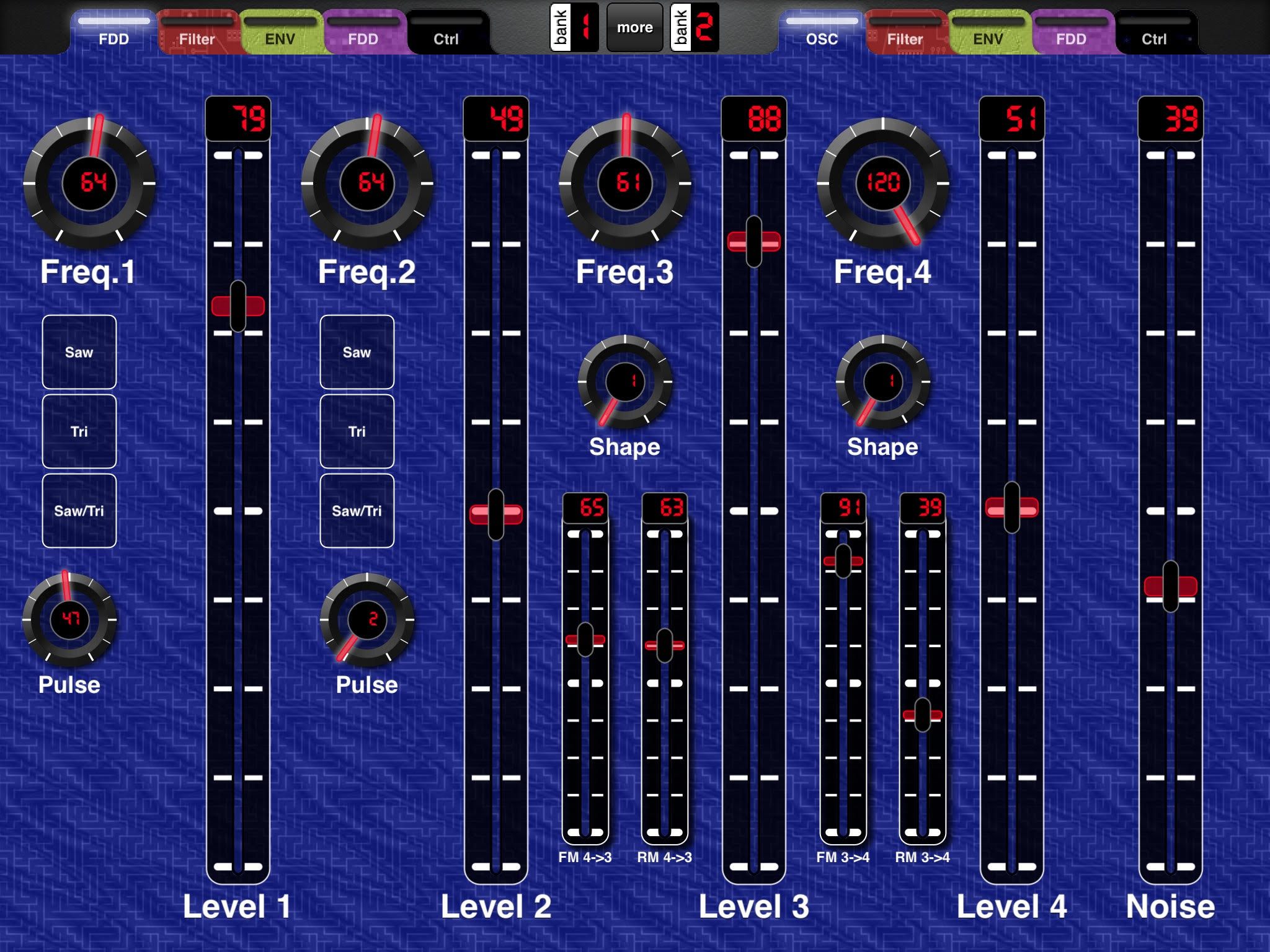Screen dimensions: 1270x952
Task: Click the FM 3->4 value display reading 91
Action: (x=843, y=508)
